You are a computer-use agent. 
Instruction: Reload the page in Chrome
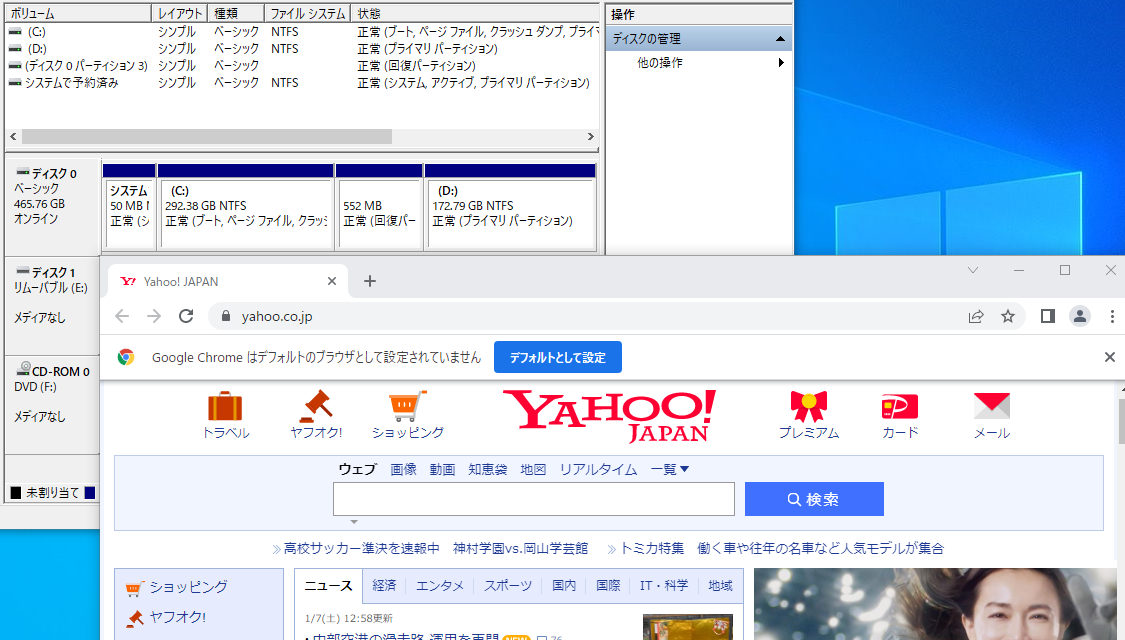pos(186,316)
